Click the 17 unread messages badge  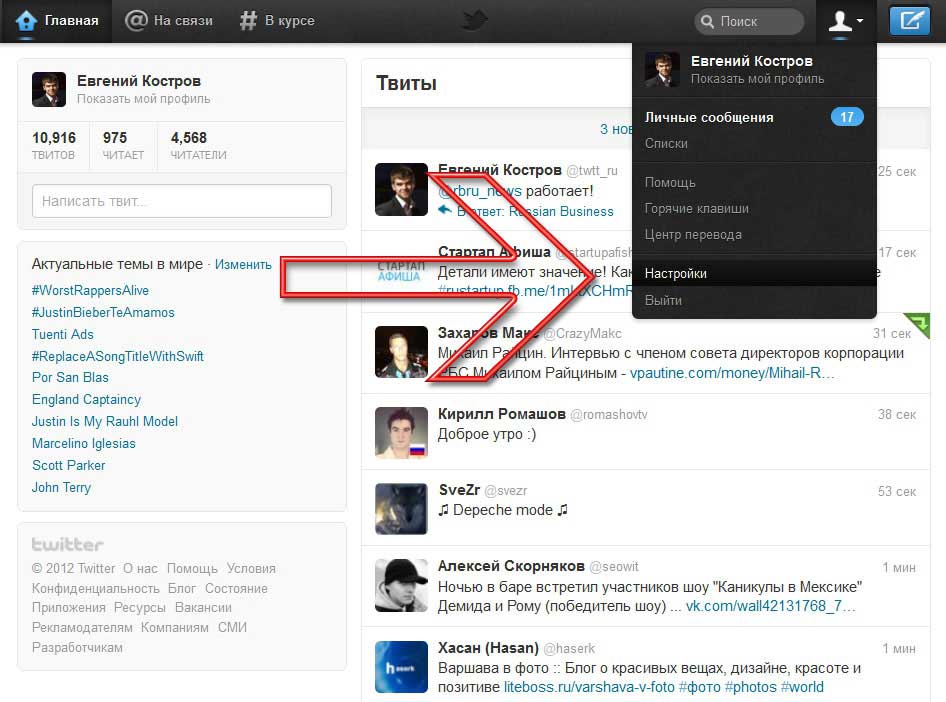click(847, 117)
